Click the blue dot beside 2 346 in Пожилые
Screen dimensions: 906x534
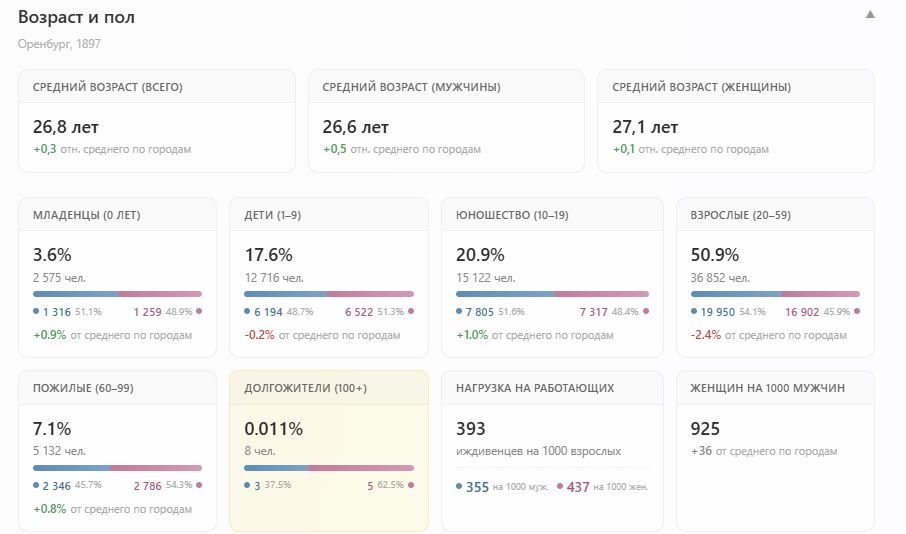coord(36,485)
